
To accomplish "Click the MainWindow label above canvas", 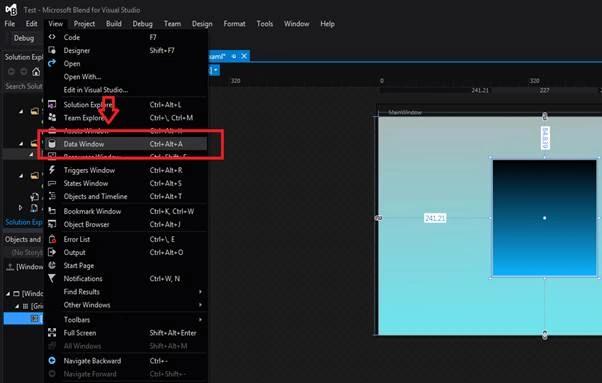I will coord(405,112).
